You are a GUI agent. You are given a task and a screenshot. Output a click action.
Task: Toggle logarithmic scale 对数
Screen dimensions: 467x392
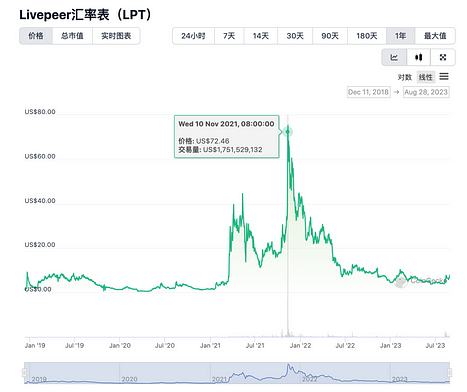pyautogui.click(x=405, y=77)
